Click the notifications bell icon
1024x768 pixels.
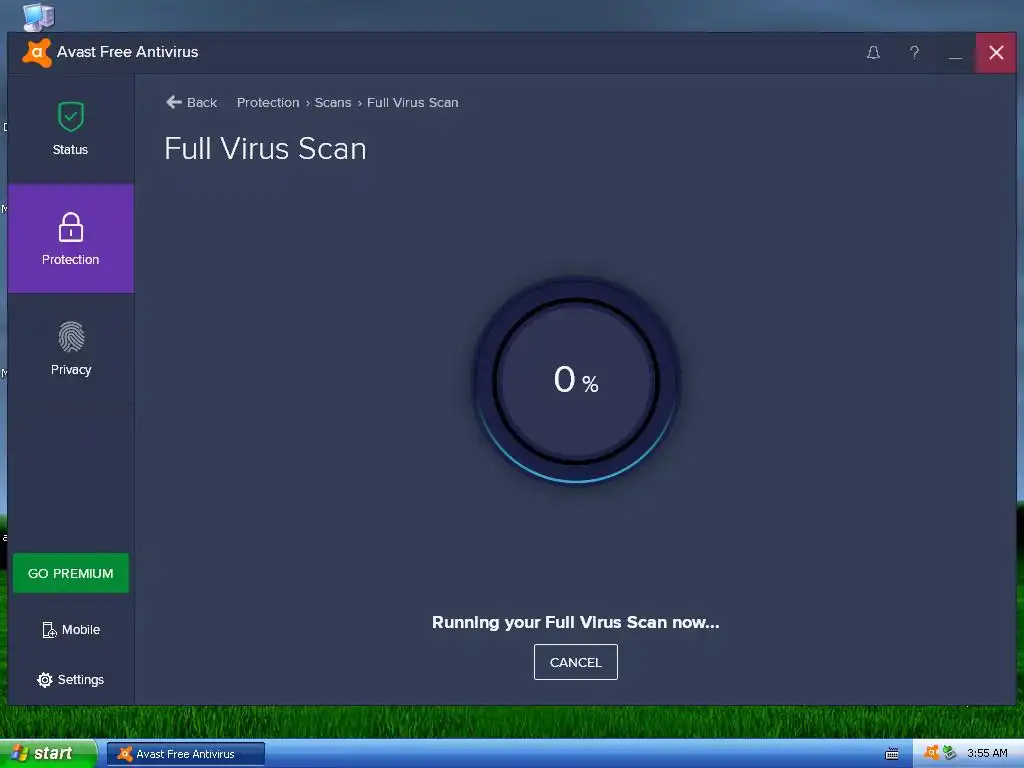click(x=873, y=53)
